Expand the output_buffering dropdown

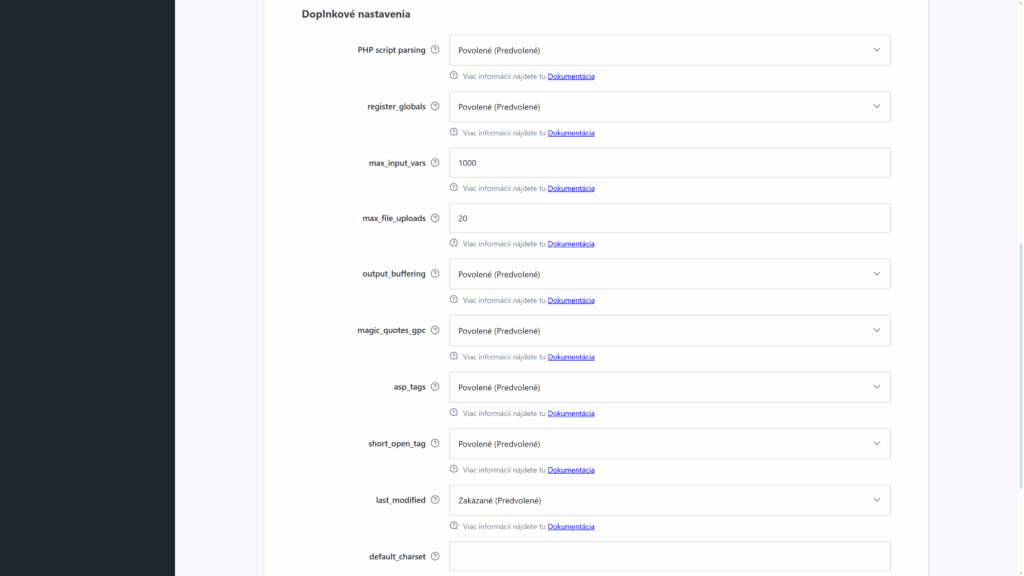click(670, 273)
